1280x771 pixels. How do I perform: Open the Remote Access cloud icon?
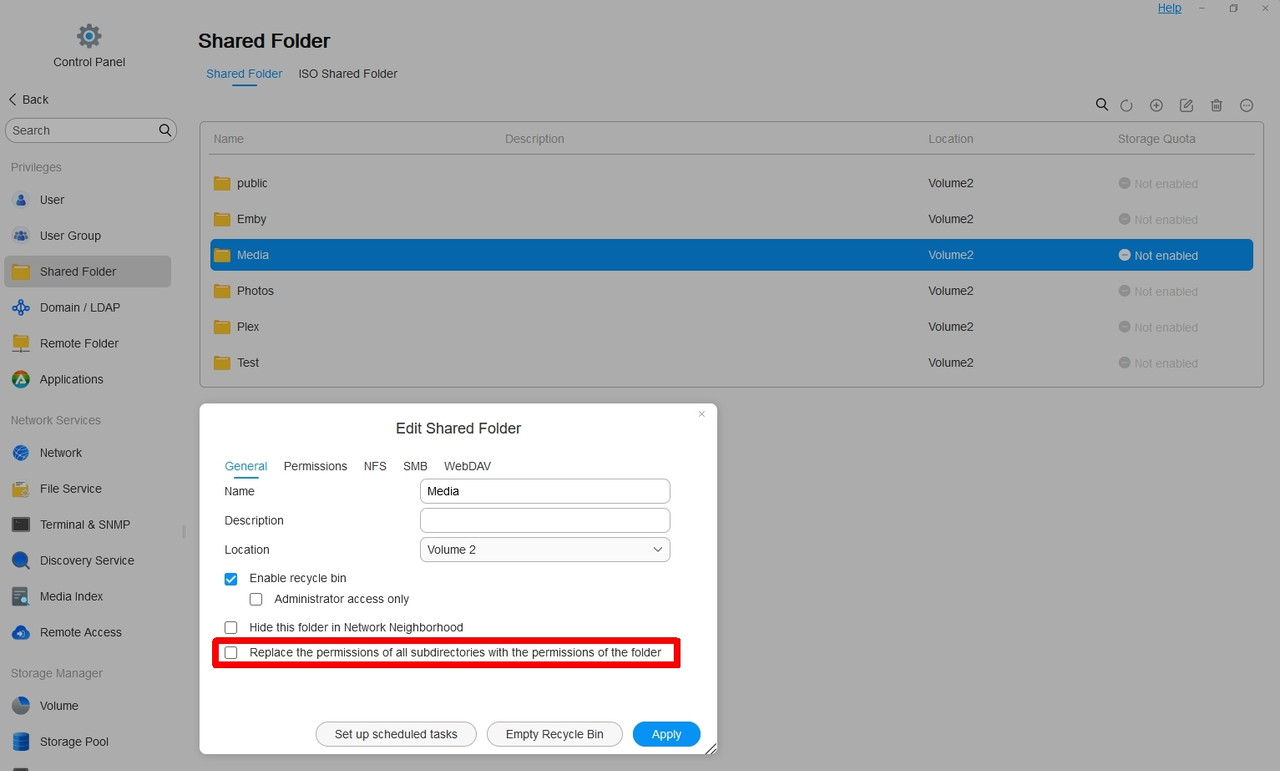point(21,633)
